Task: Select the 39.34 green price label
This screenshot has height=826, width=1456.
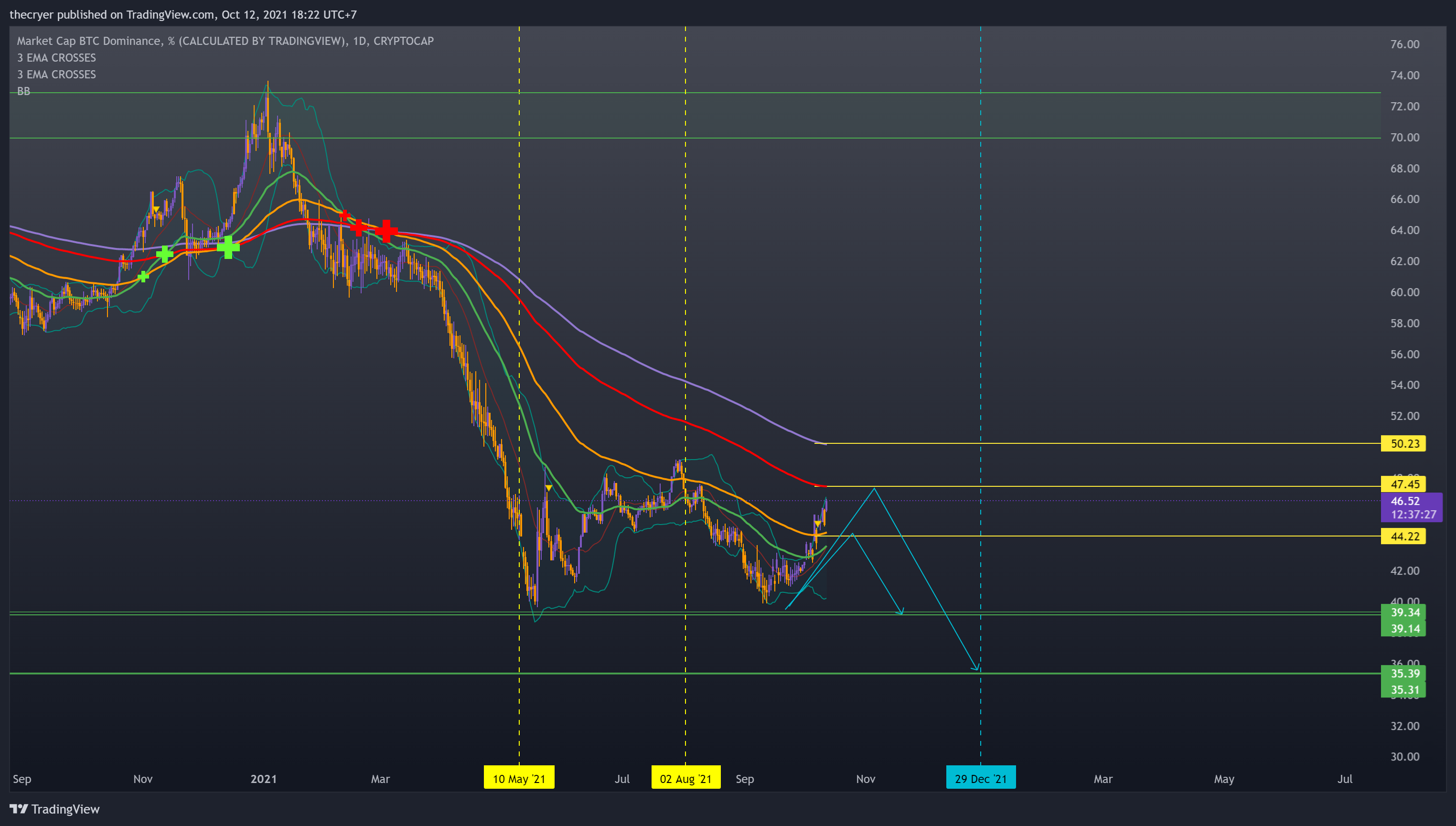Action: point(1403,612)
